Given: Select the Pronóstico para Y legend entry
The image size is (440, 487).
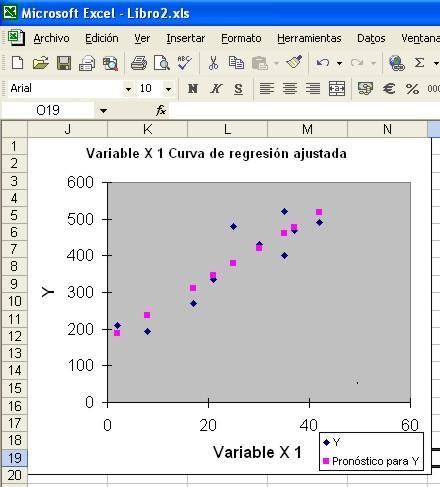Looking at the screenshot, I should click(x=371, y=461).
